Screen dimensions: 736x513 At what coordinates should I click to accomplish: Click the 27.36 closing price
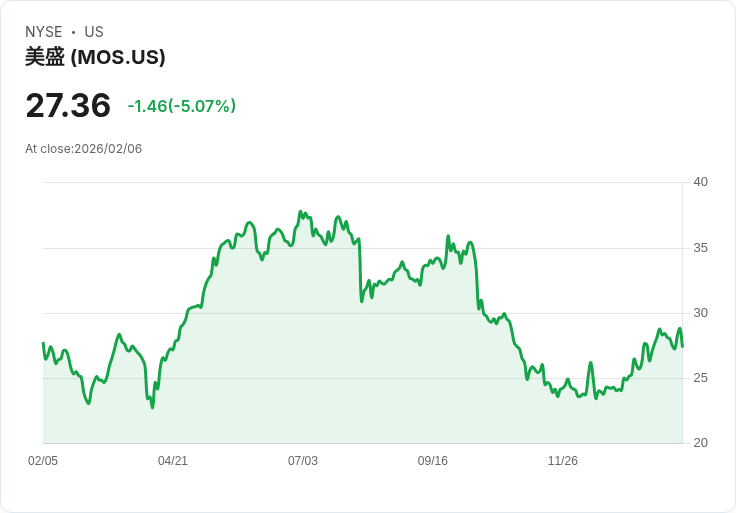[x=68, y=106]
